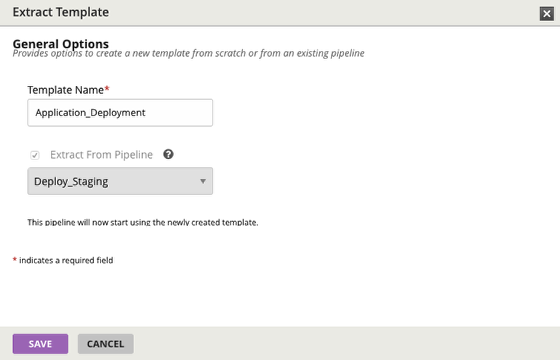Click the General Options description text
Image resolution: width=560 pixels, height=360 pixels.
[x=189, y=53]
